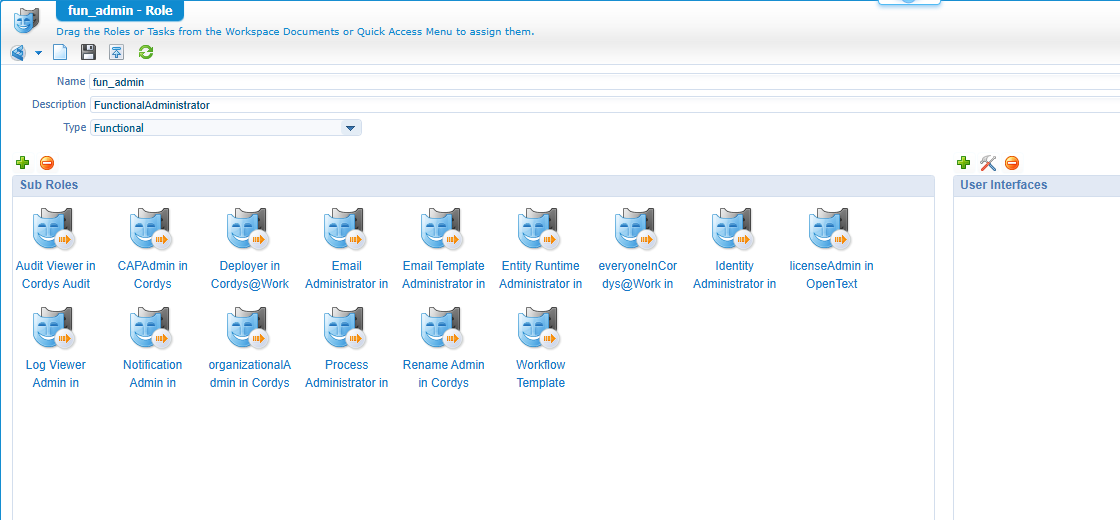This screenshot has width=1120, height=520.
Task: Click the New document icon in toolbar
Action: point(60,52)
